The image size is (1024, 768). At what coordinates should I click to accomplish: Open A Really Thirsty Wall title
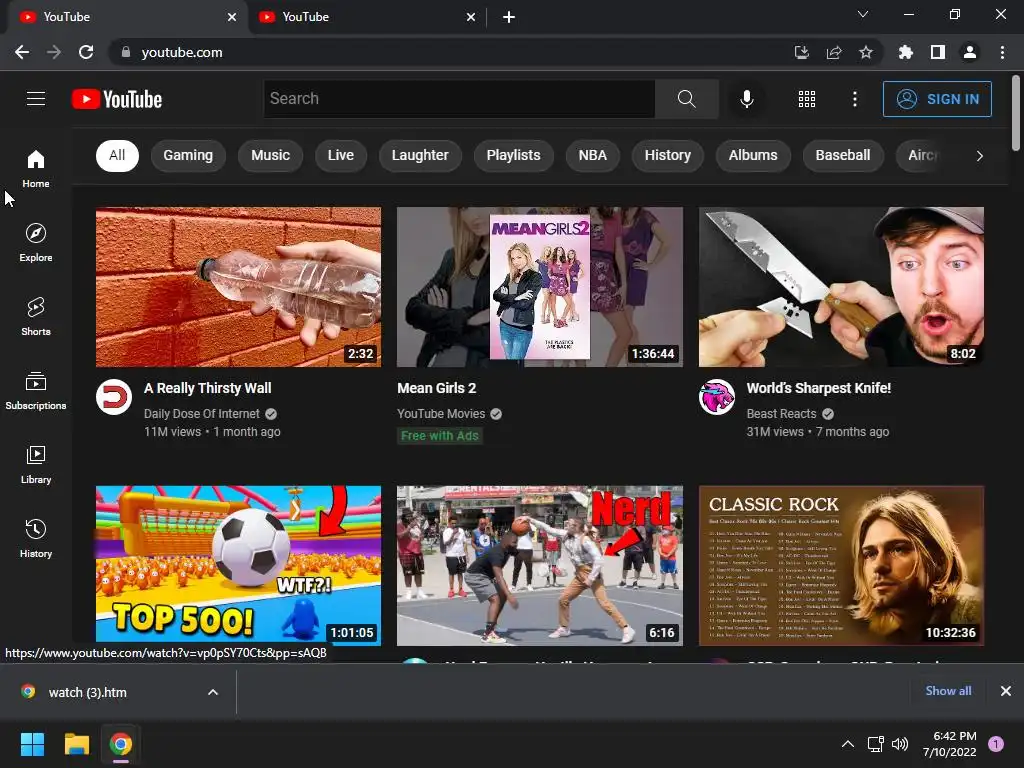coord(208,388)
